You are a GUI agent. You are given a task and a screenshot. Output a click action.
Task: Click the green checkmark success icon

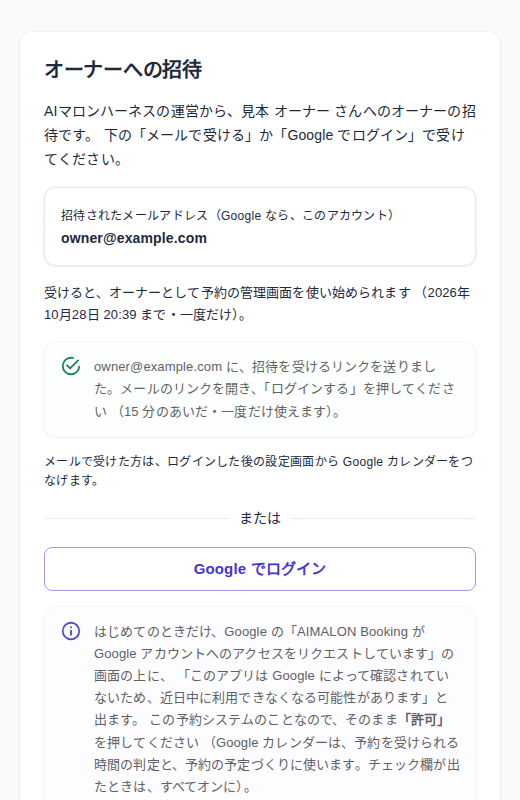tap(71, 366)
